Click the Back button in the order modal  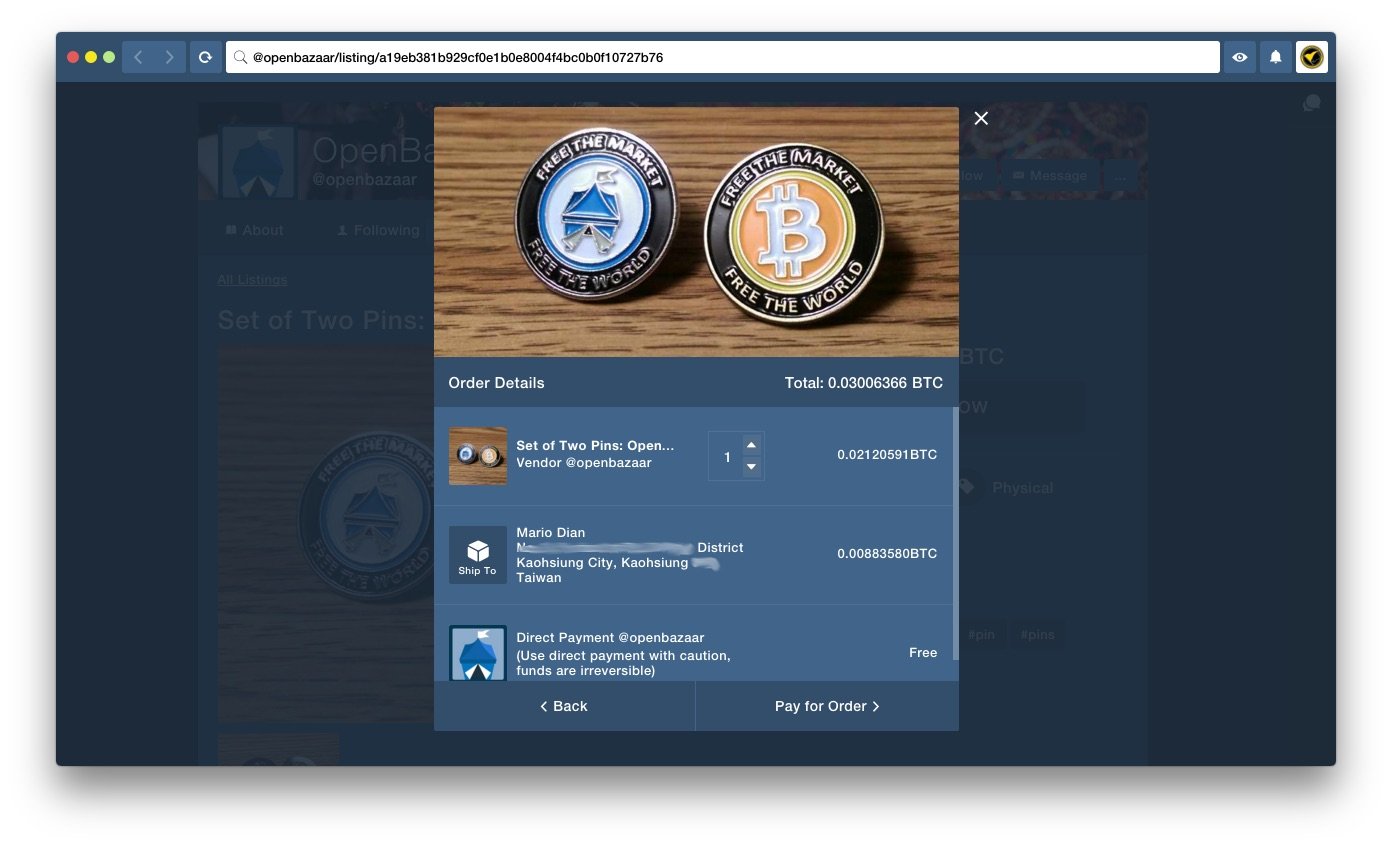click(564, 706)
